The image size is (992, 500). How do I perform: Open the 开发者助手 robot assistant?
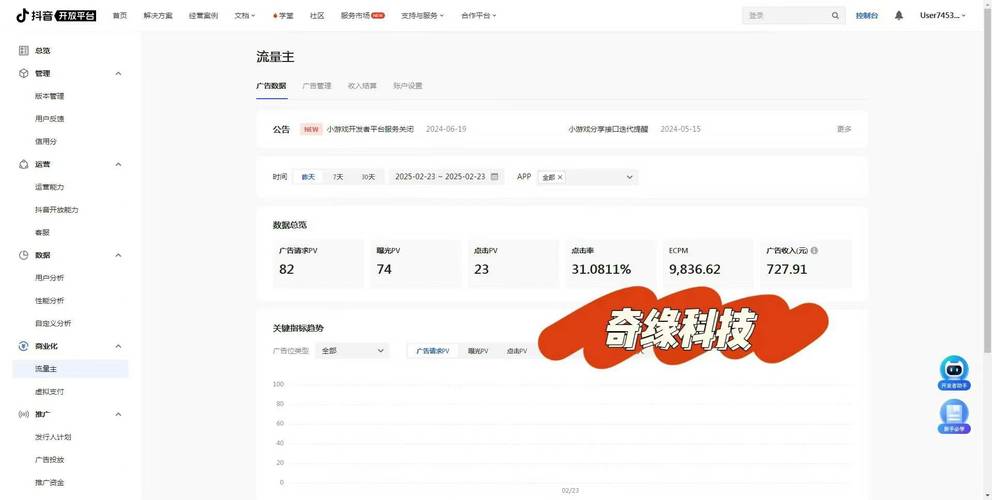(x=954, y=373)
